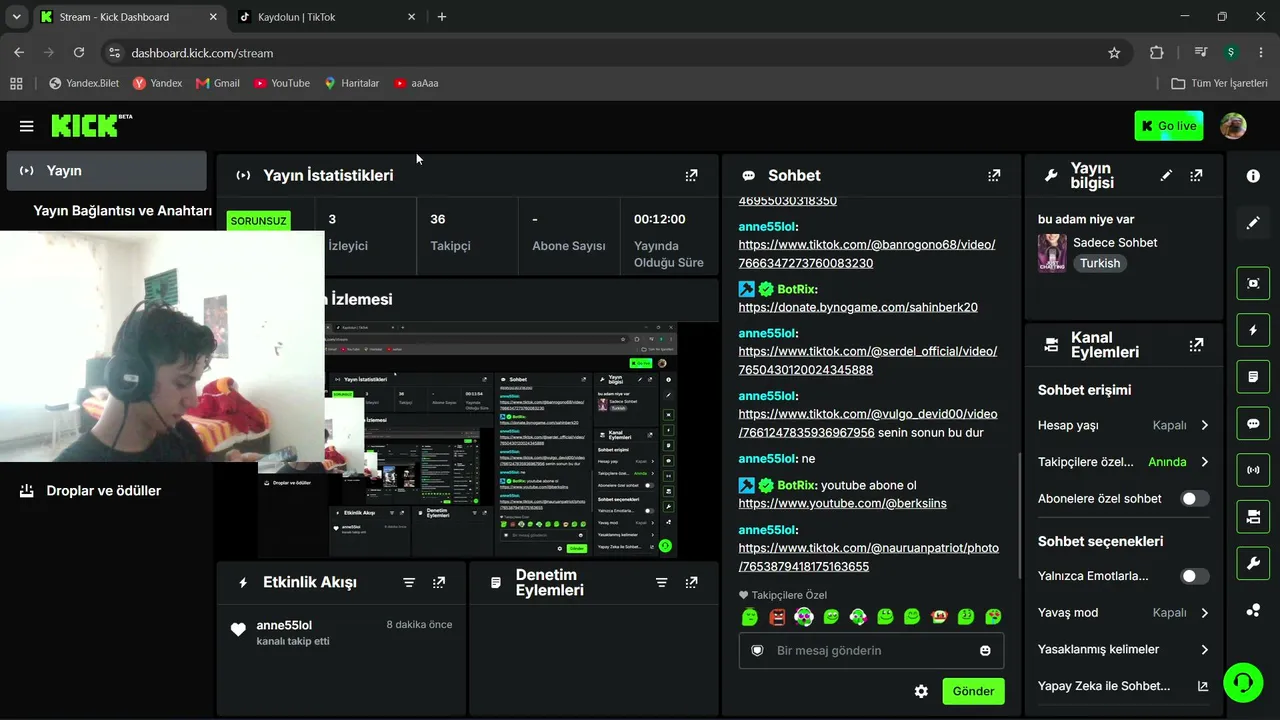
Task: Click the Go live button
Action: pyautogui.click(x=1169, y=126)
